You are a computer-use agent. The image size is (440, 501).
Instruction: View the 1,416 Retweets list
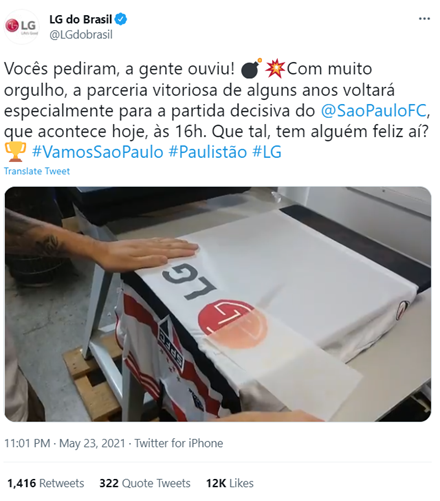pyautogui.click(x=46, y=483)
